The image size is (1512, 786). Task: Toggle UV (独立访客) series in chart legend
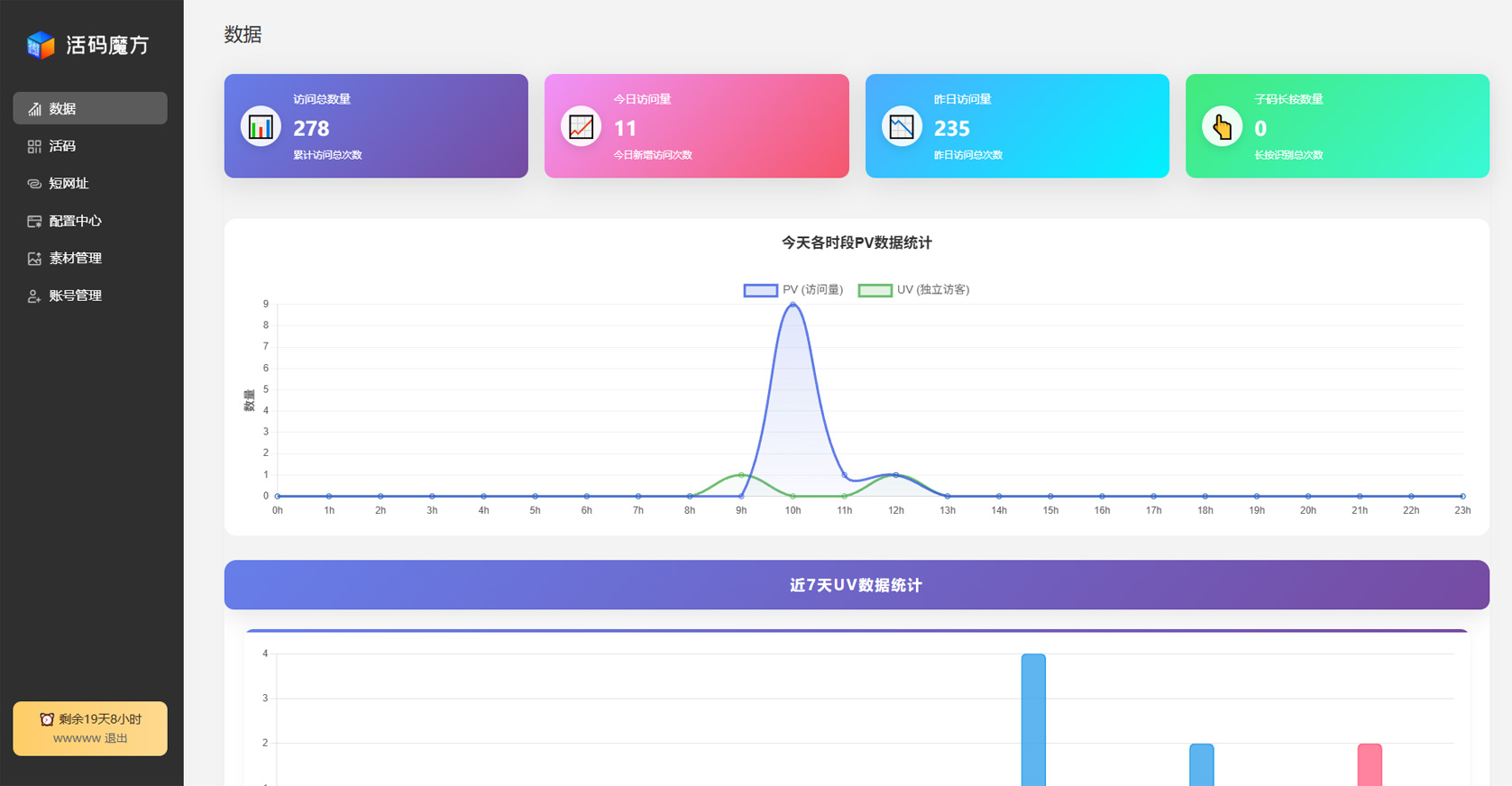pos(913,290)
